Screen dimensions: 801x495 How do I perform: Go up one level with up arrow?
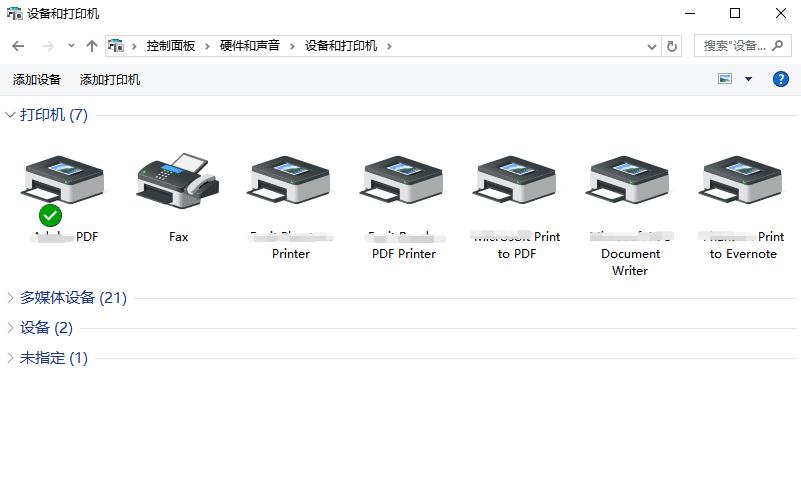pyautogui.click(x=92, y=46)
